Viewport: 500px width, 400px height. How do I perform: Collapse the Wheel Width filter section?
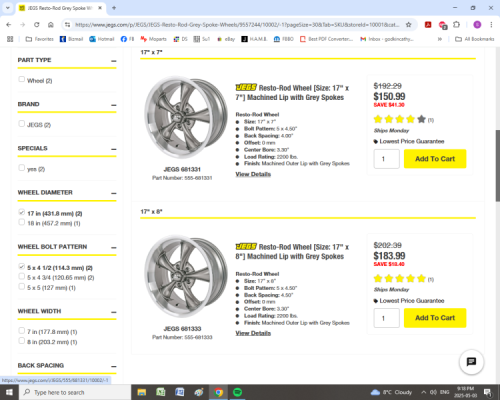coord(114,312)
